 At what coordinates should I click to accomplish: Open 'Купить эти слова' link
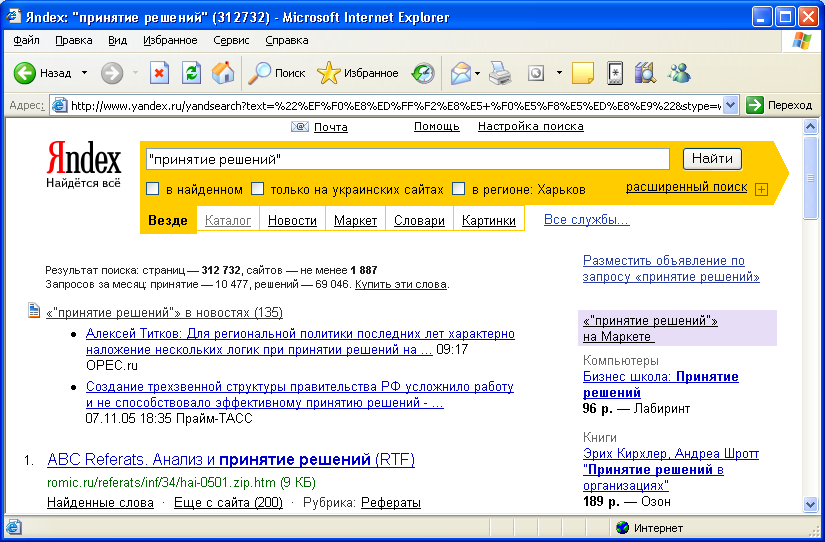401,284
